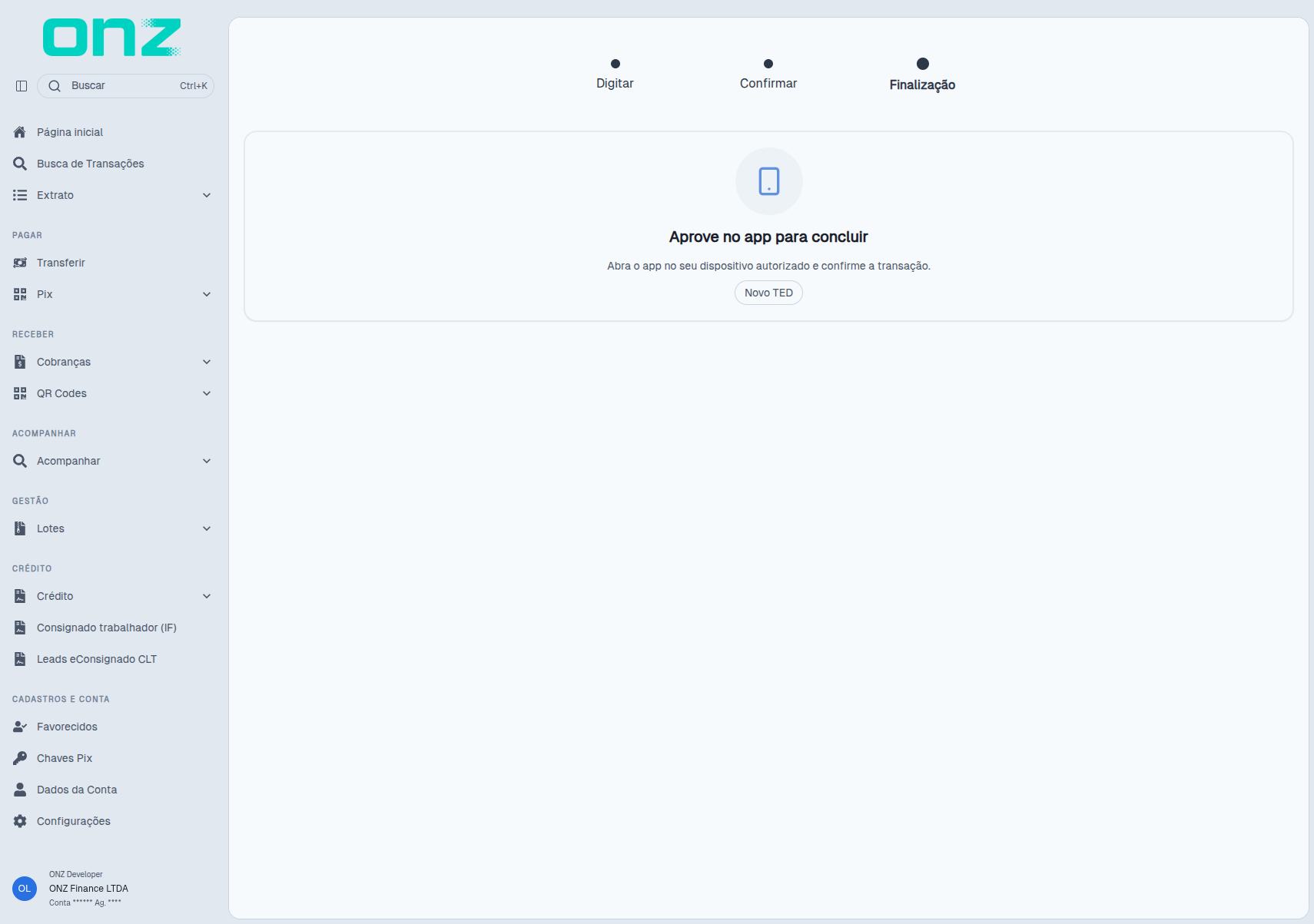Click the Lotes file icon
Screen dimensions: 1314x924
tap(20, 528)
